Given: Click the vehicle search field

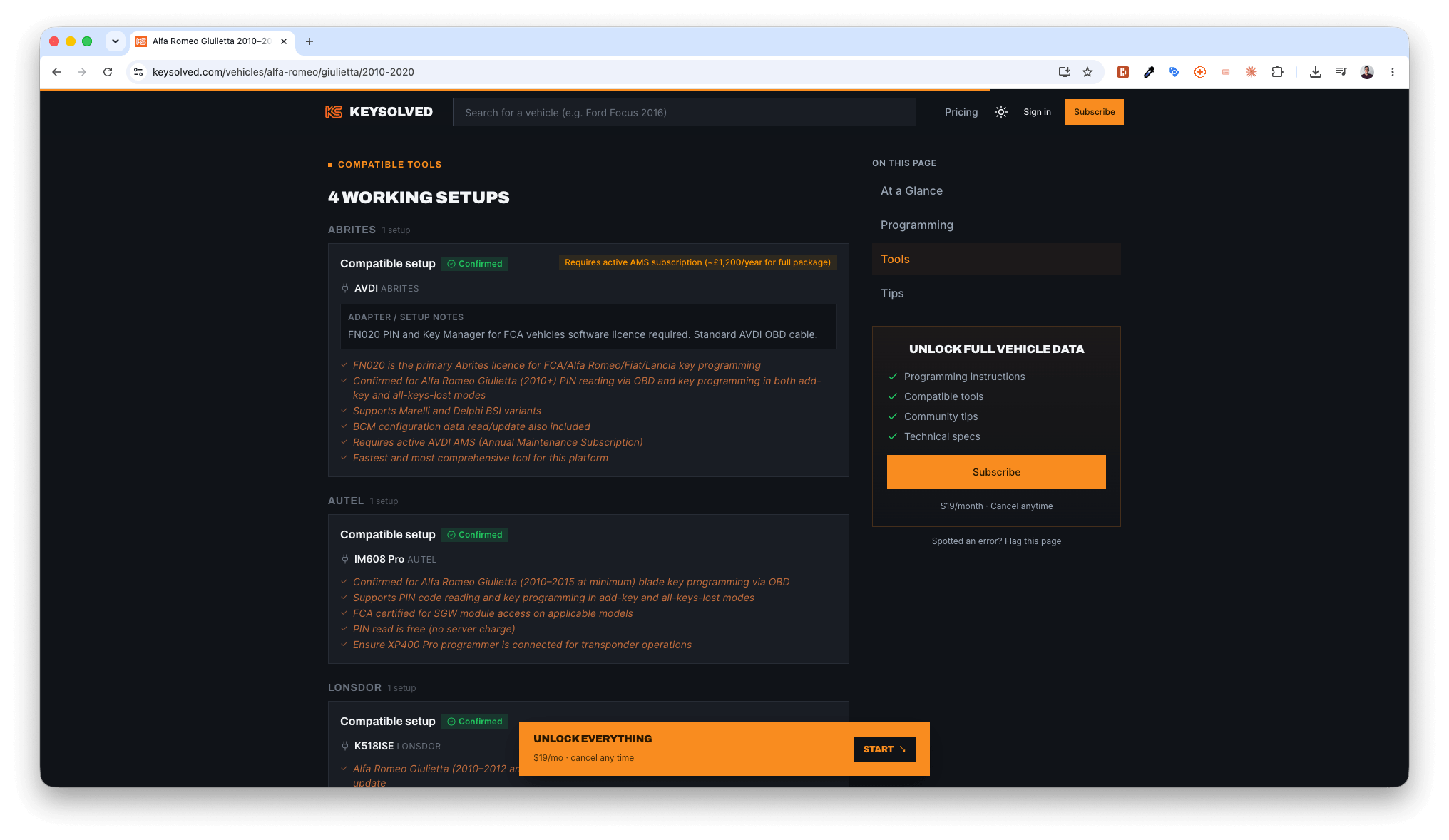Looking at the screenshot, I should click(x=684, y=112).
